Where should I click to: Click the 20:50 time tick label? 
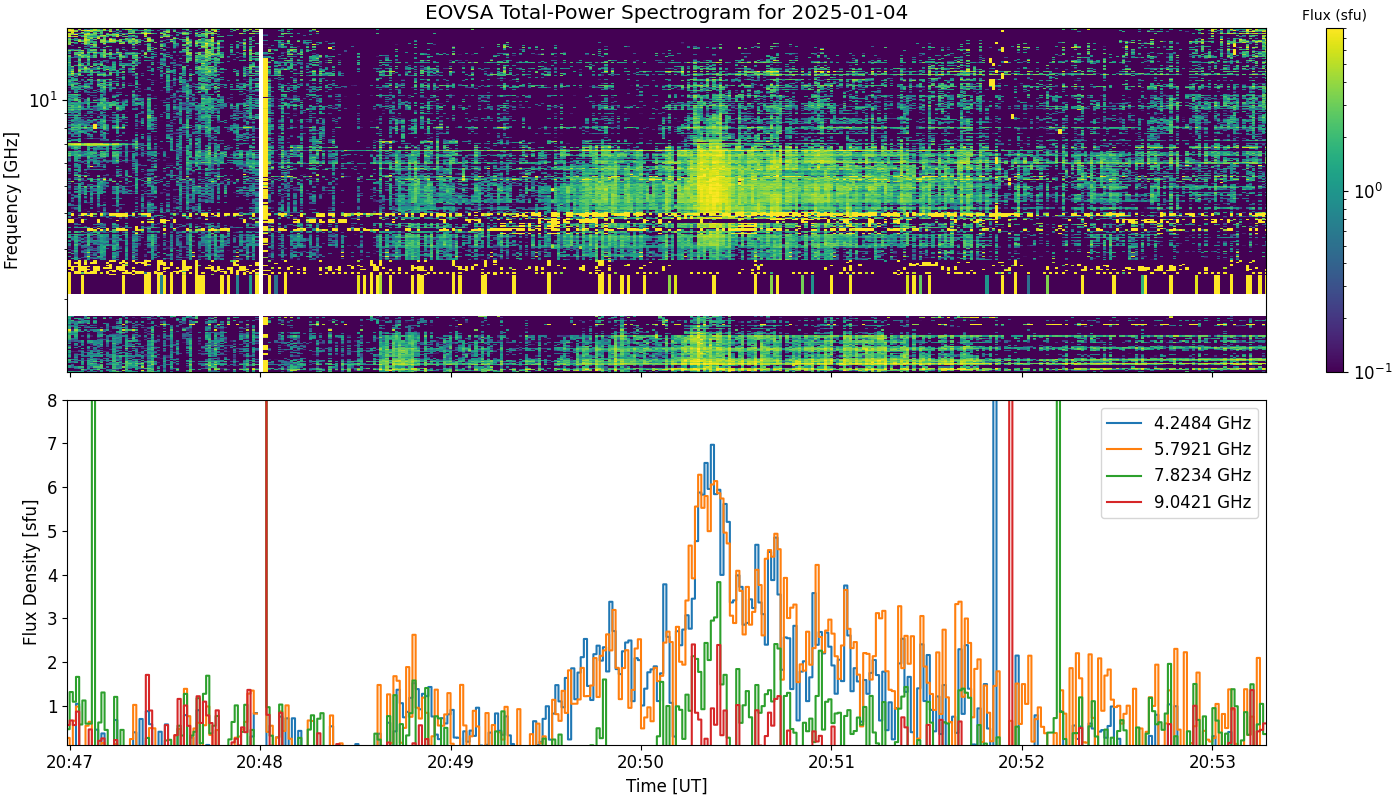point(641,762)
